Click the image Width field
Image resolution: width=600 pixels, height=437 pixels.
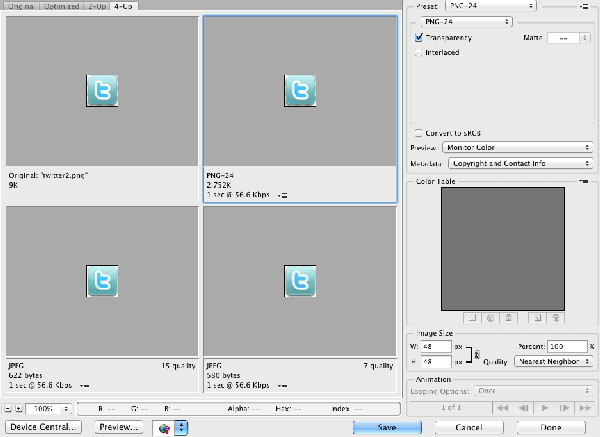pos(436,346)
